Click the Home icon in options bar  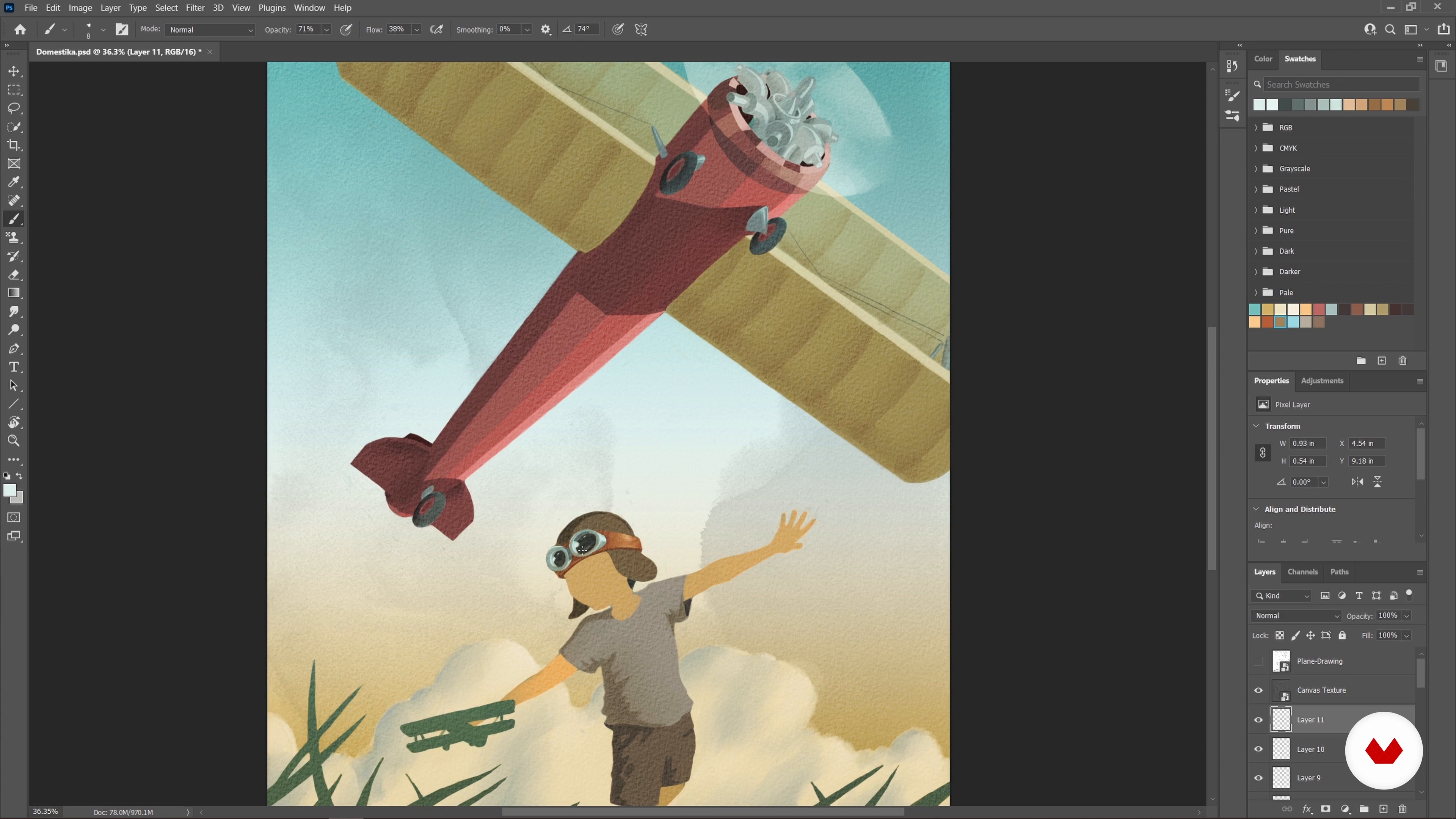(20, 30)
